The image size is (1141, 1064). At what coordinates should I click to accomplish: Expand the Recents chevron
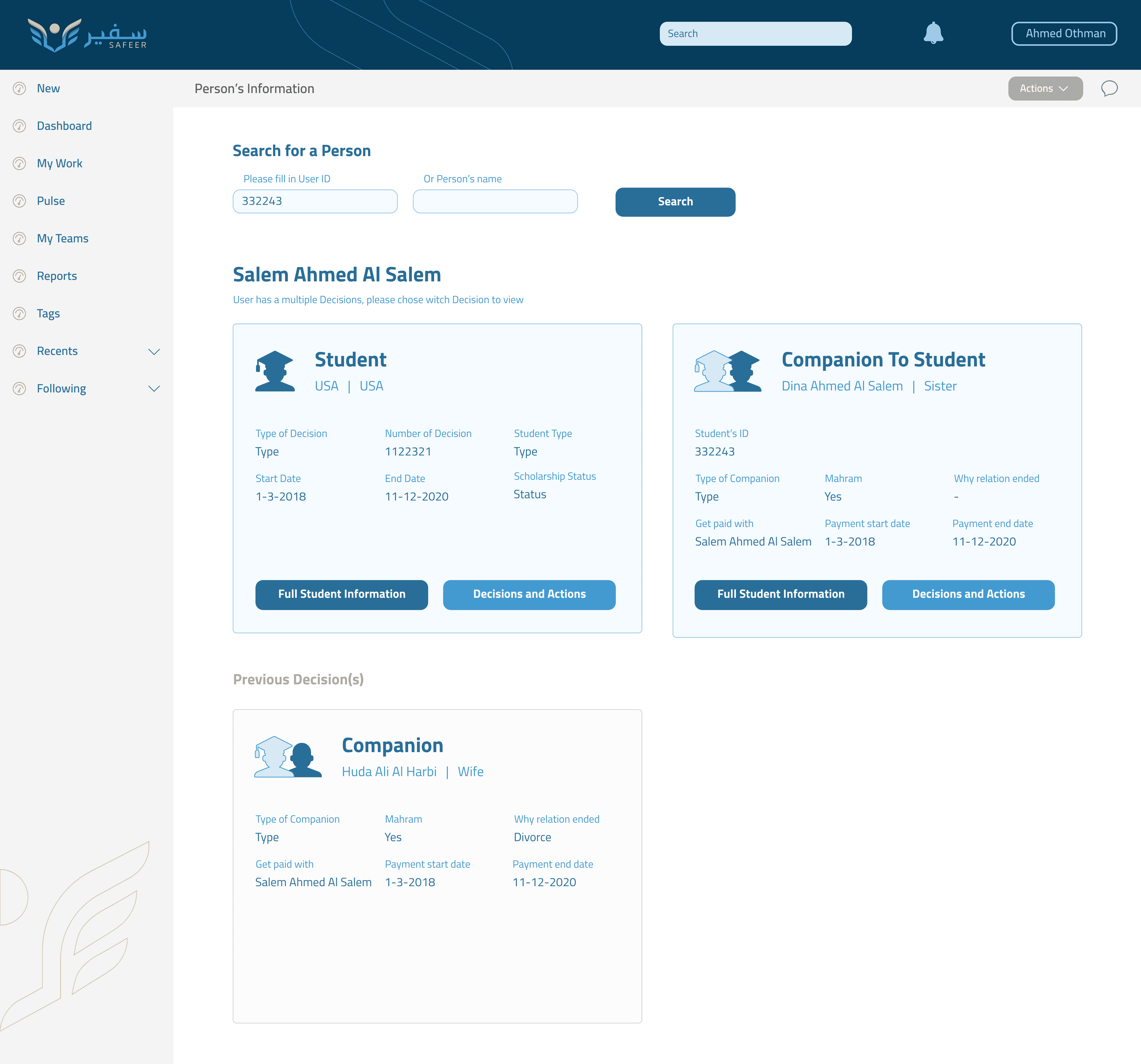pos(154,352)
